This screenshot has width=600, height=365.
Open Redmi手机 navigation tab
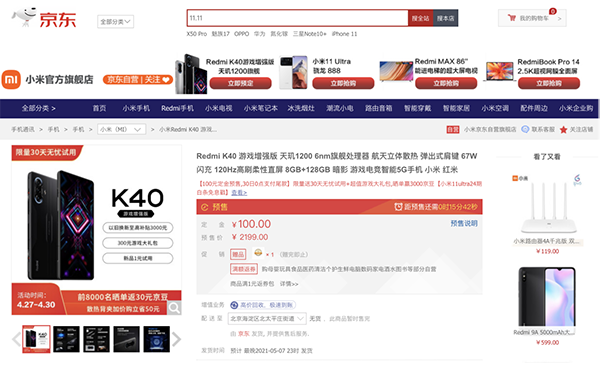point(177,108)
